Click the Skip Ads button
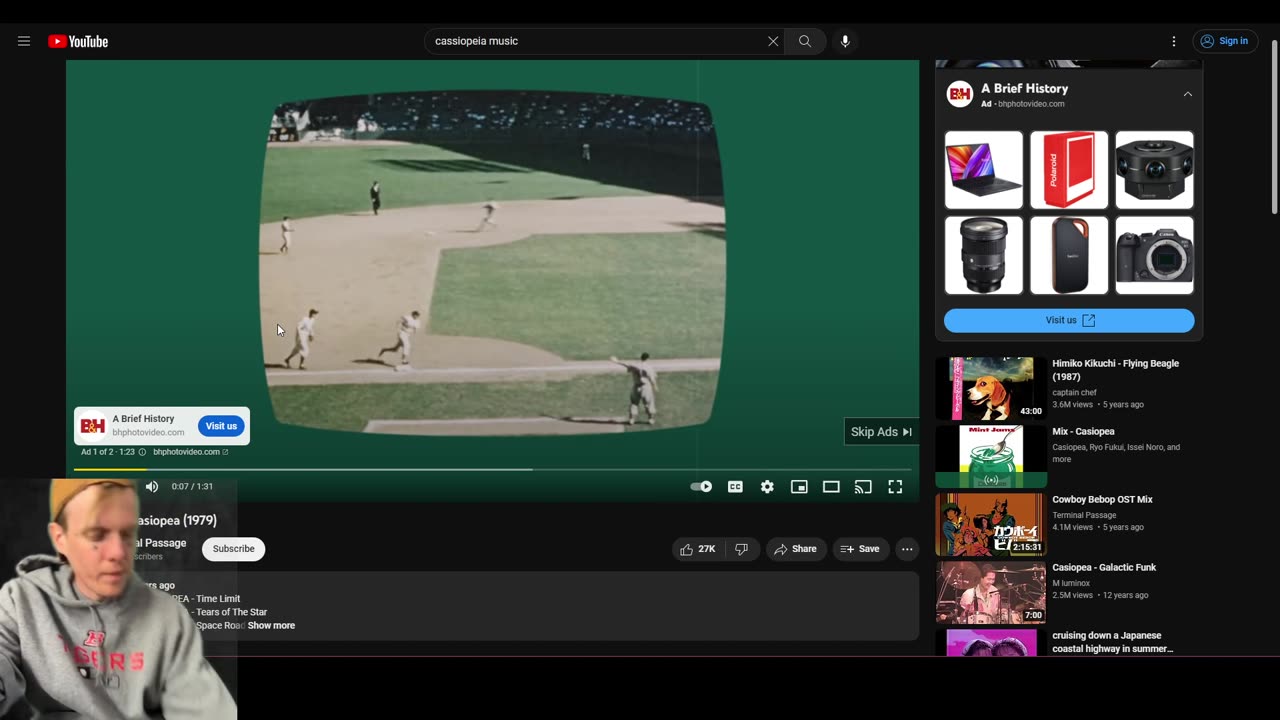Screen dimensions: 1280x720 point(881,432)
